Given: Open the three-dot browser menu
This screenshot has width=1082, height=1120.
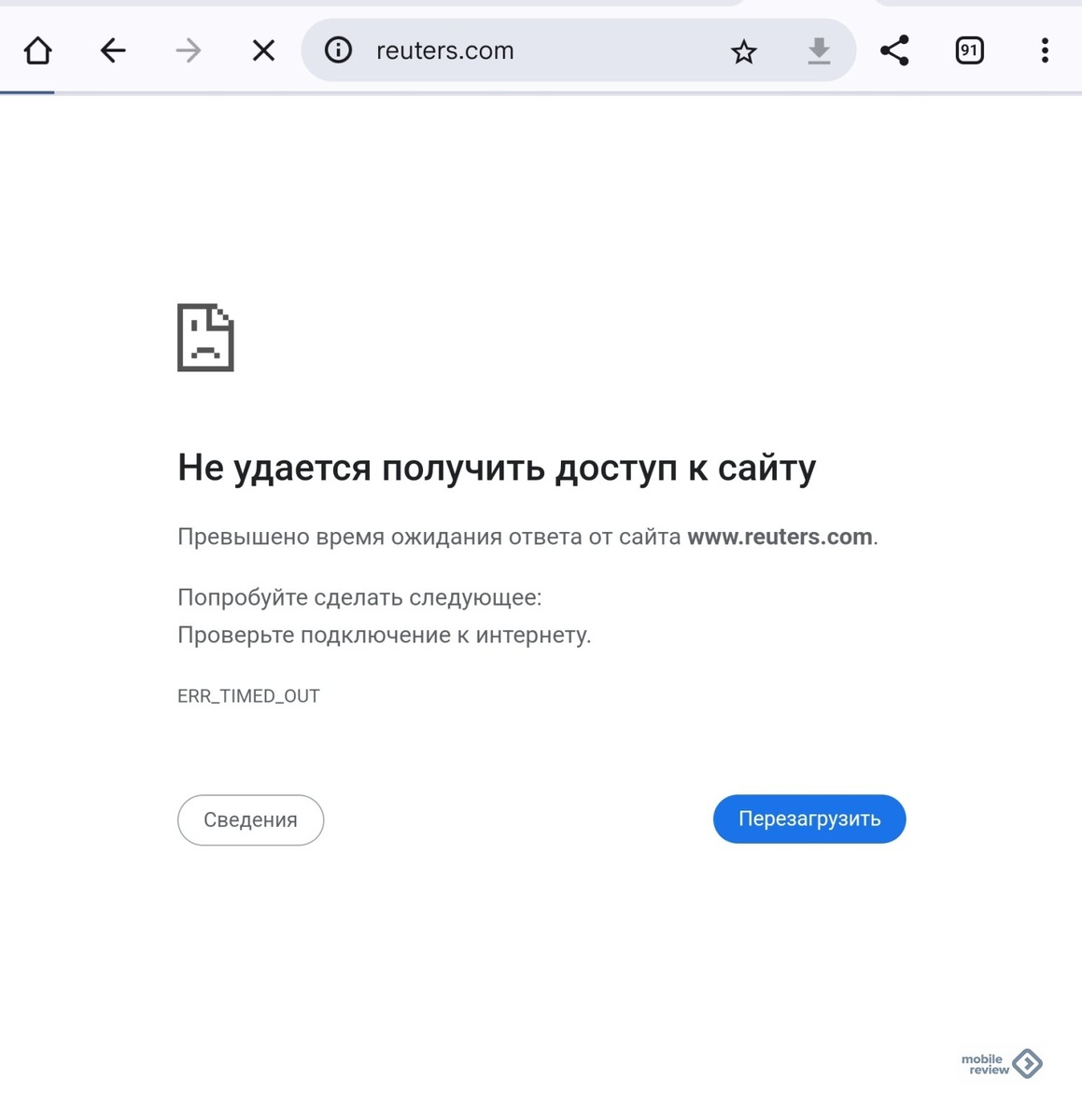Looking at the screenshot, I should (1045, 50).
